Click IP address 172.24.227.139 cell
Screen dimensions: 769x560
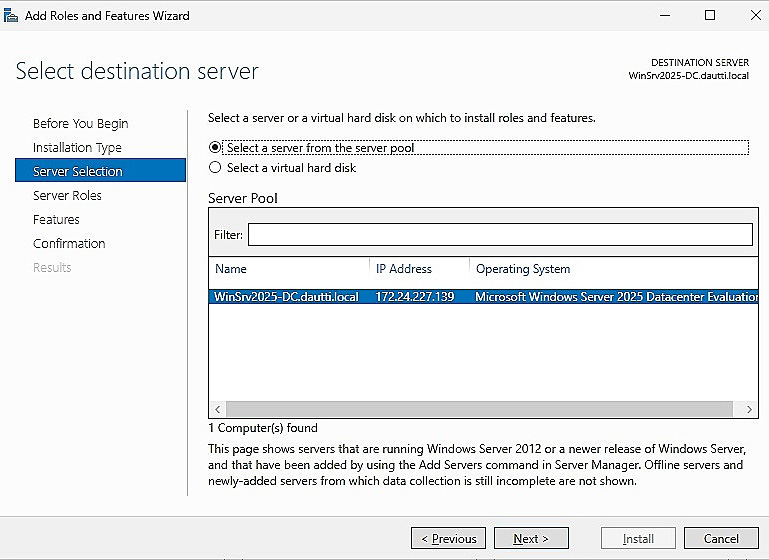[415, 297]
